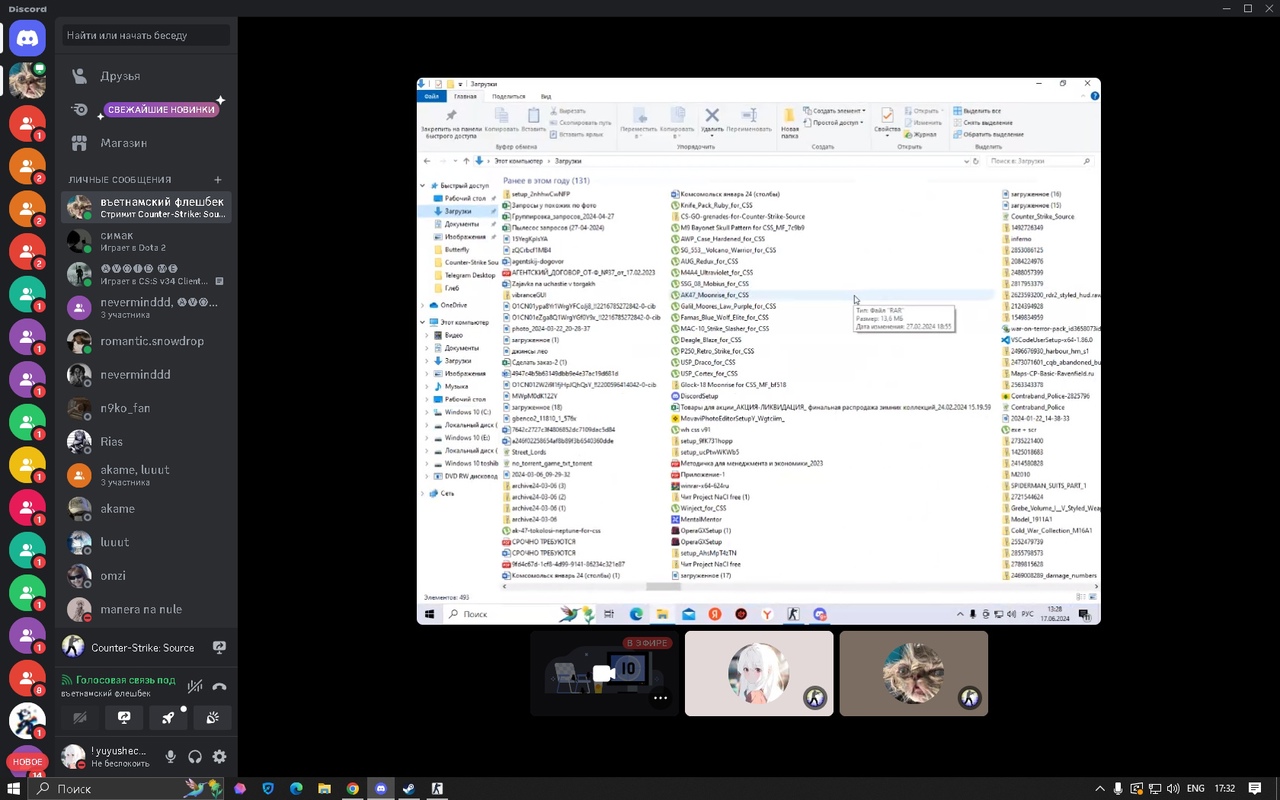Open address bar history dropdown in stream

[x=965, y=161]
